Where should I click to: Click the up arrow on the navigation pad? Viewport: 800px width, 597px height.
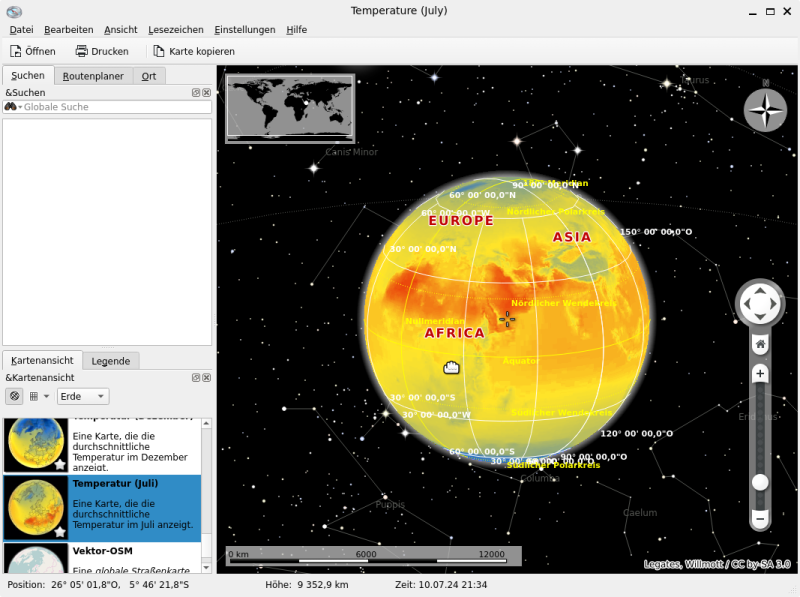click(760, 292)
